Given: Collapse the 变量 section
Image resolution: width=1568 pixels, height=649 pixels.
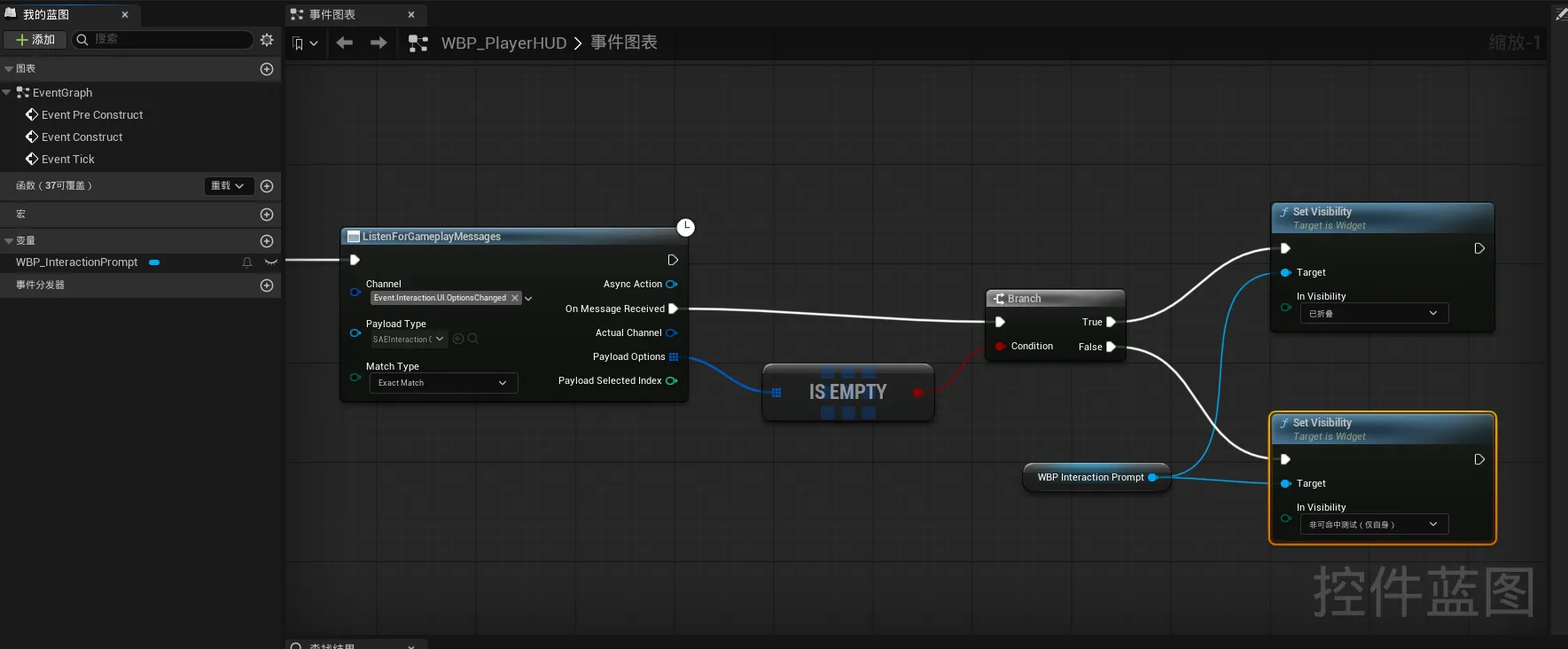Looking at the screenshot, I should 9,241.
